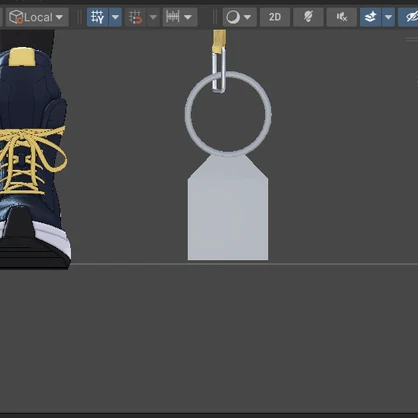Switch to 2D view mode
The image size is (418, 418).
point(275,17)
